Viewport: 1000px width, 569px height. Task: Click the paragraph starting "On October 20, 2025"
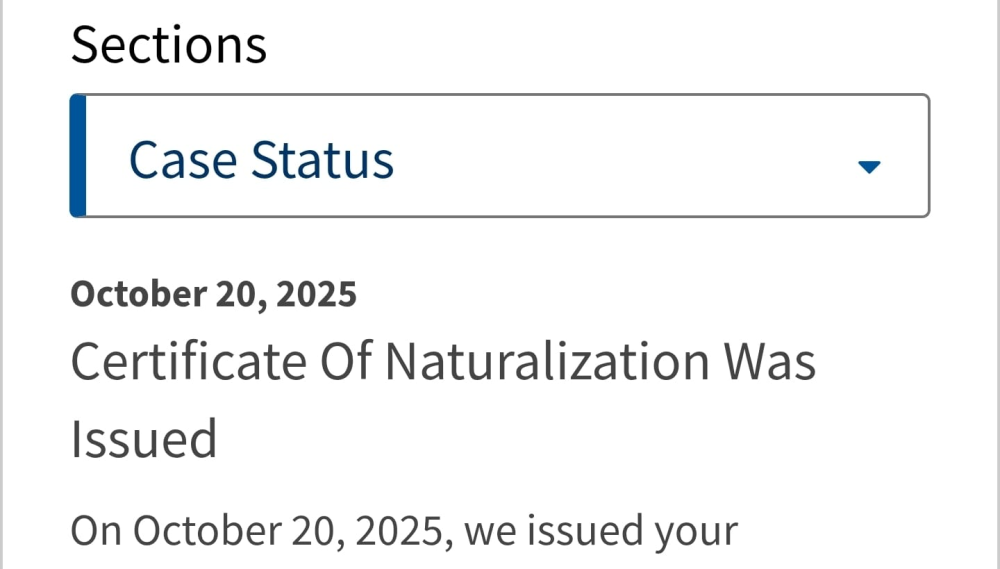403,532
